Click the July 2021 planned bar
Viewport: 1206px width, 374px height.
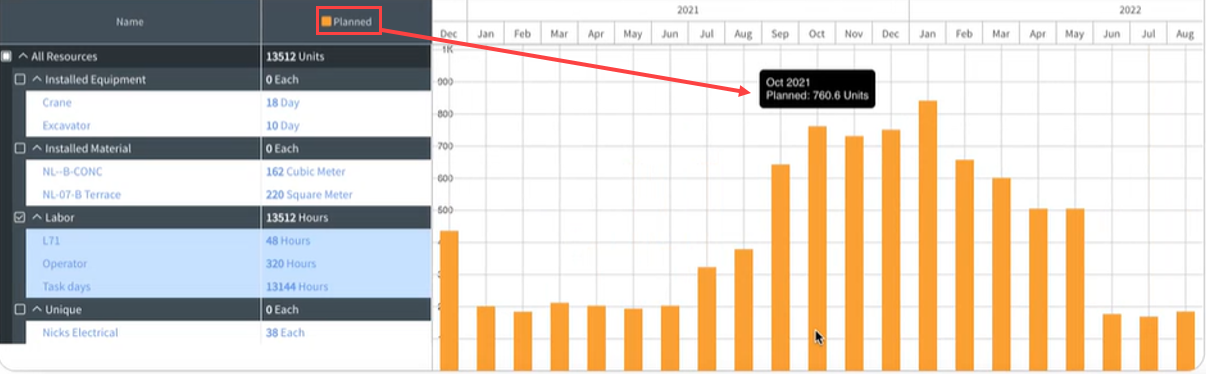tap(707, 319)
